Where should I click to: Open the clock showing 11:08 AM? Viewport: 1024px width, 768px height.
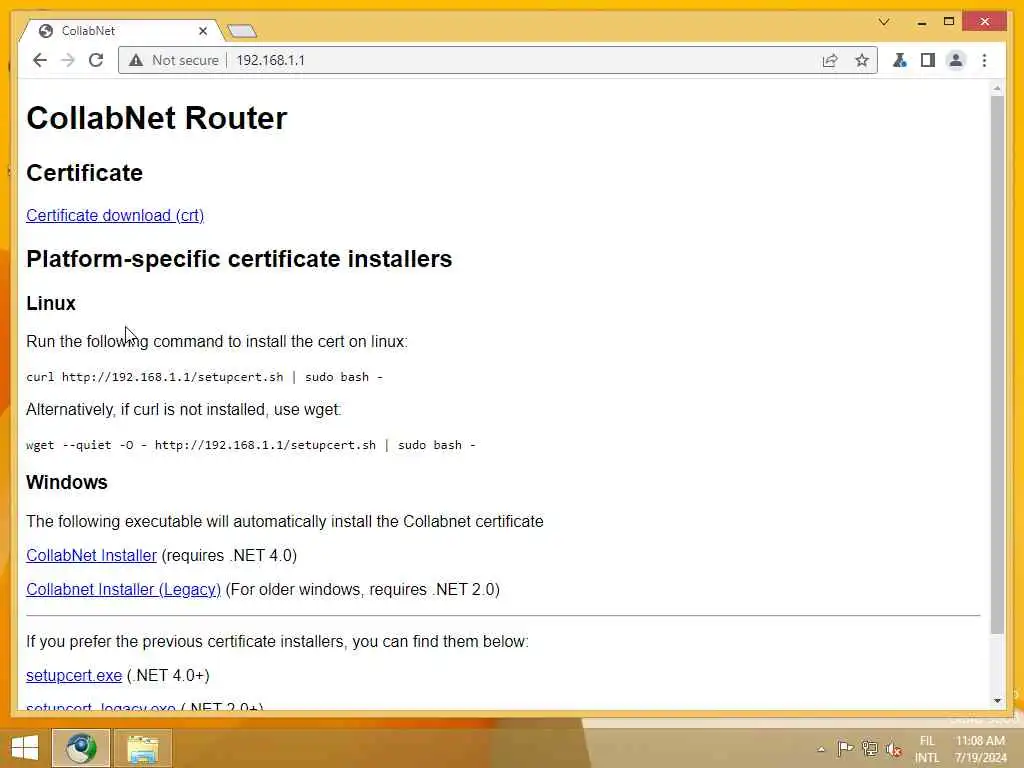pos(980,749)
